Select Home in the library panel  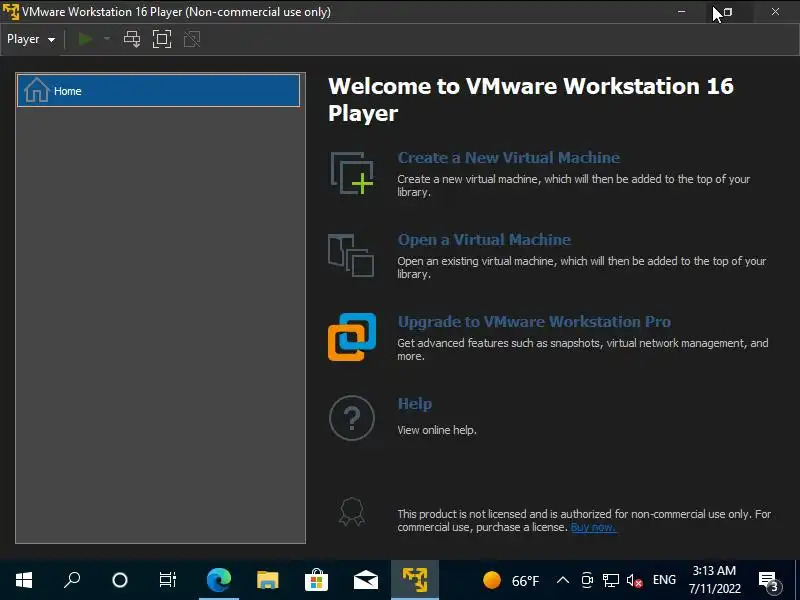pos(159,91)
